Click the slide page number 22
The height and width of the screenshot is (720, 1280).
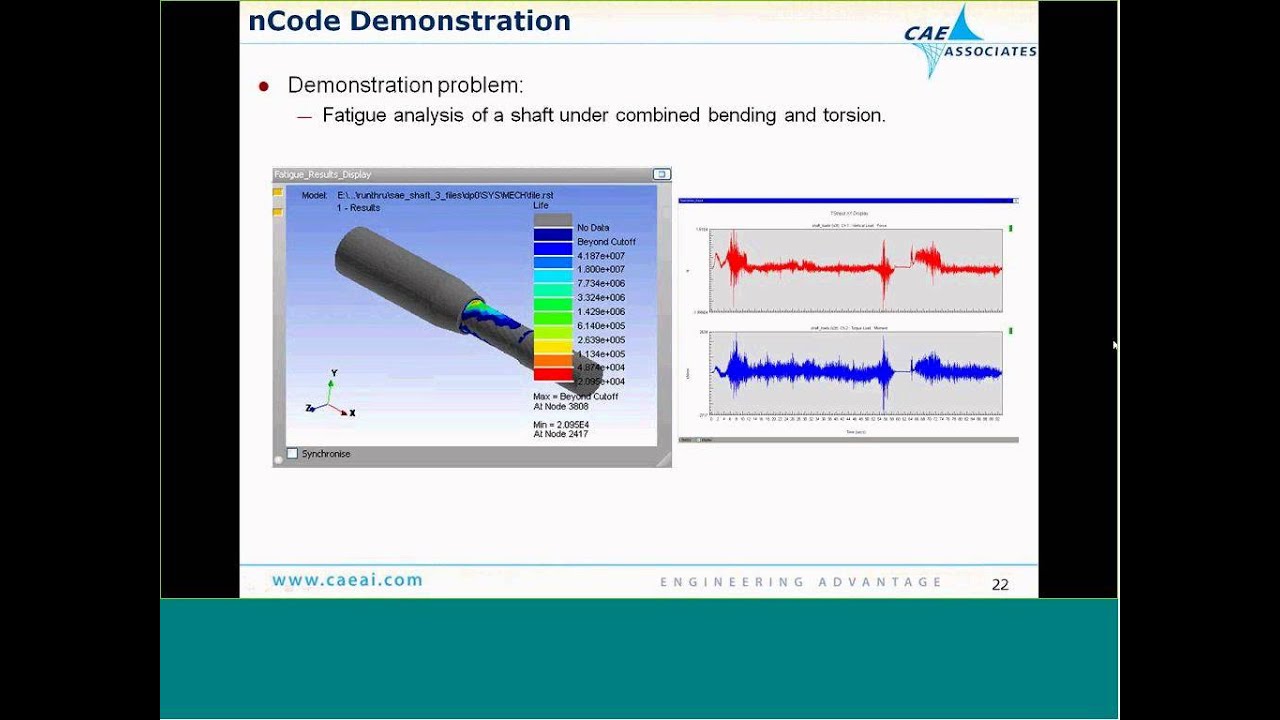click(x=1000, y=585)
